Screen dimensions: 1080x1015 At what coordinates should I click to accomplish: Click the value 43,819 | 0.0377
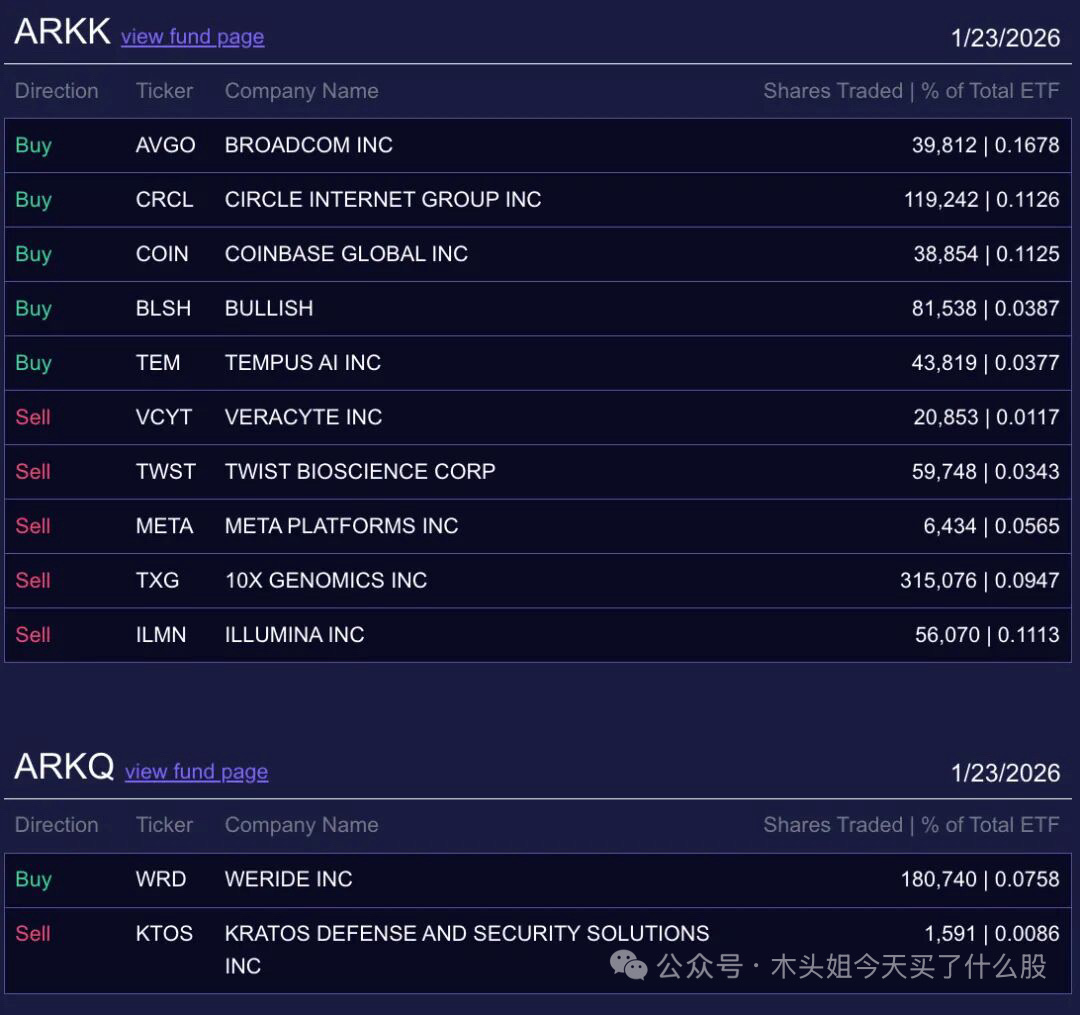(986, 363)
